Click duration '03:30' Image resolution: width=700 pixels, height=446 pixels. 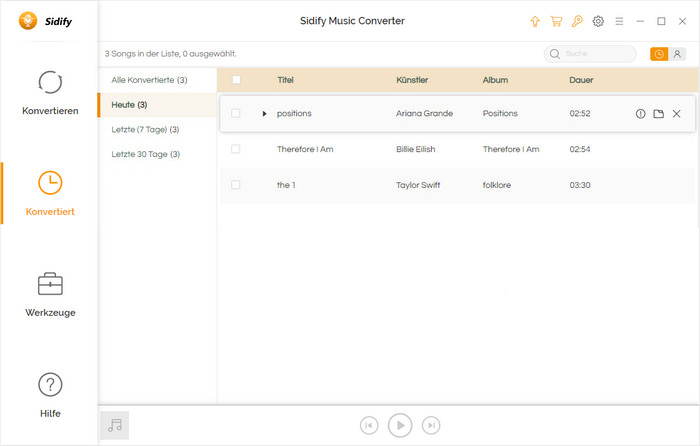pyautogui.click(x=579, y=185)
